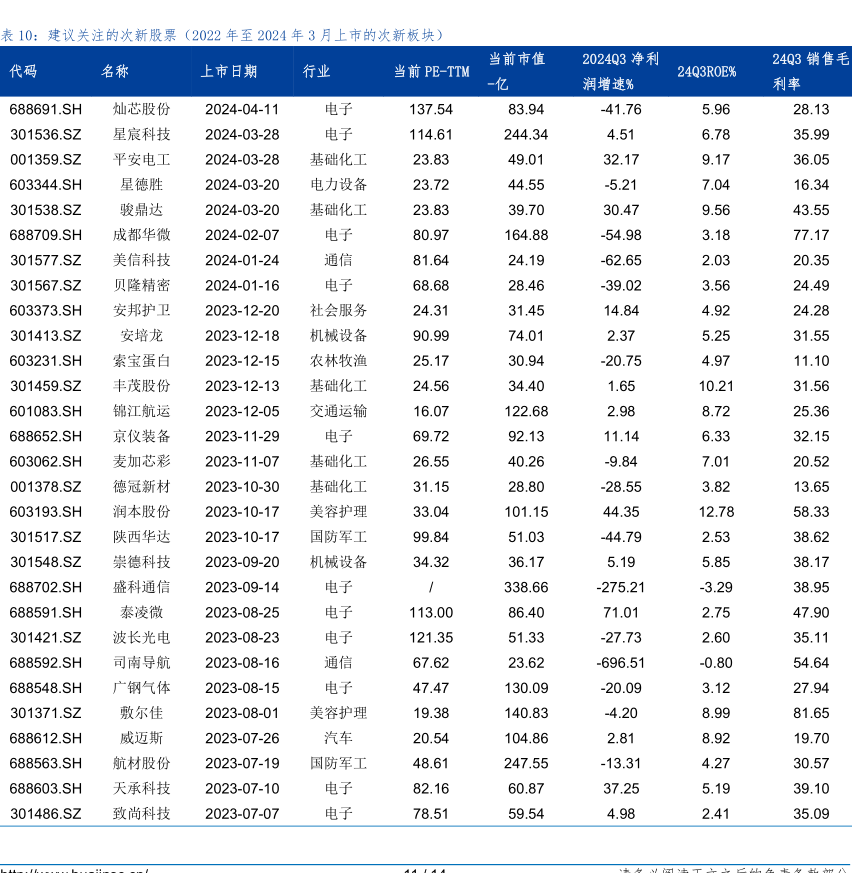Select the '当前市值-亿' column header
This screenshot has height=873, width=852.
(516, 71)
